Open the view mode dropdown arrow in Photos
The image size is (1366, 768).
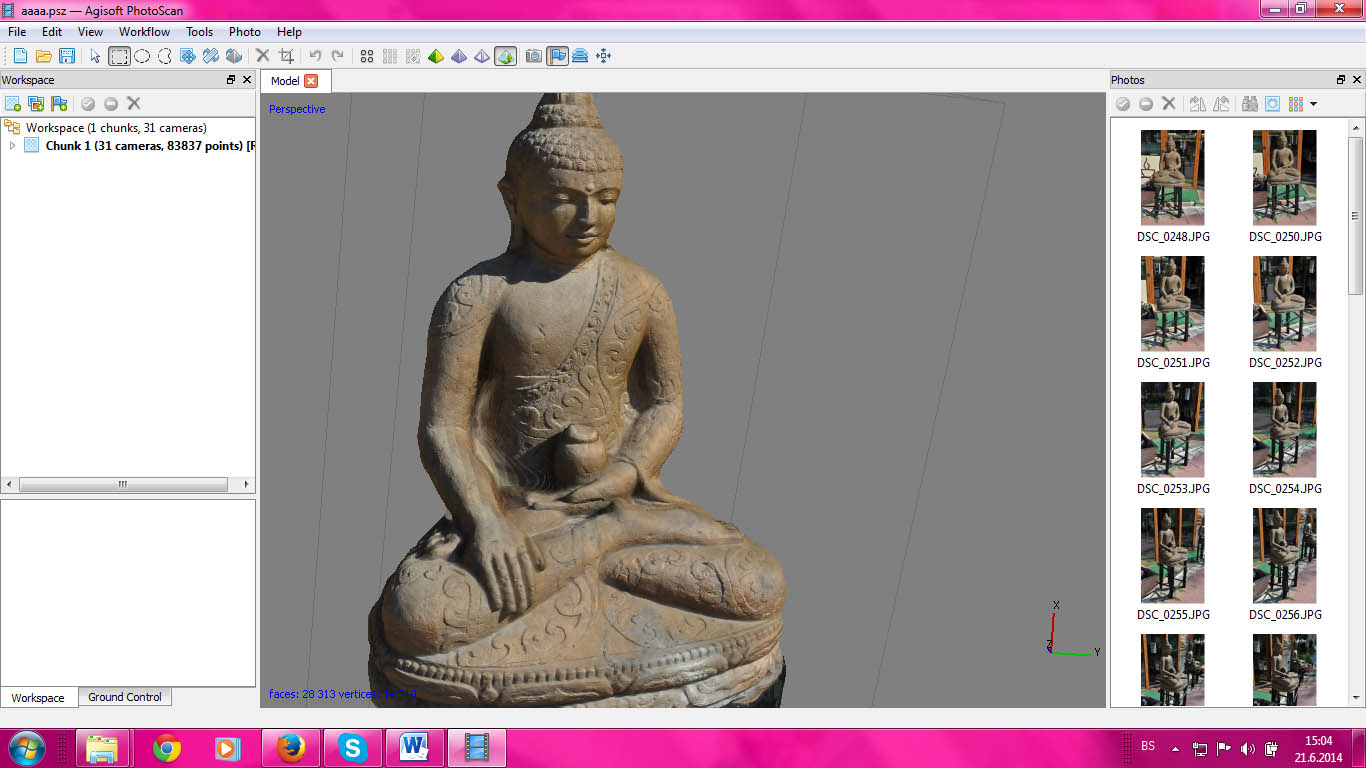coord(1313,103)
